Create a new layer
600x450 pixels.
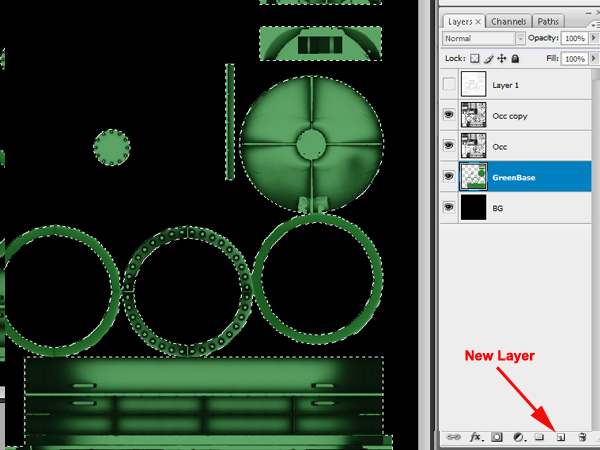pos(561,437)
